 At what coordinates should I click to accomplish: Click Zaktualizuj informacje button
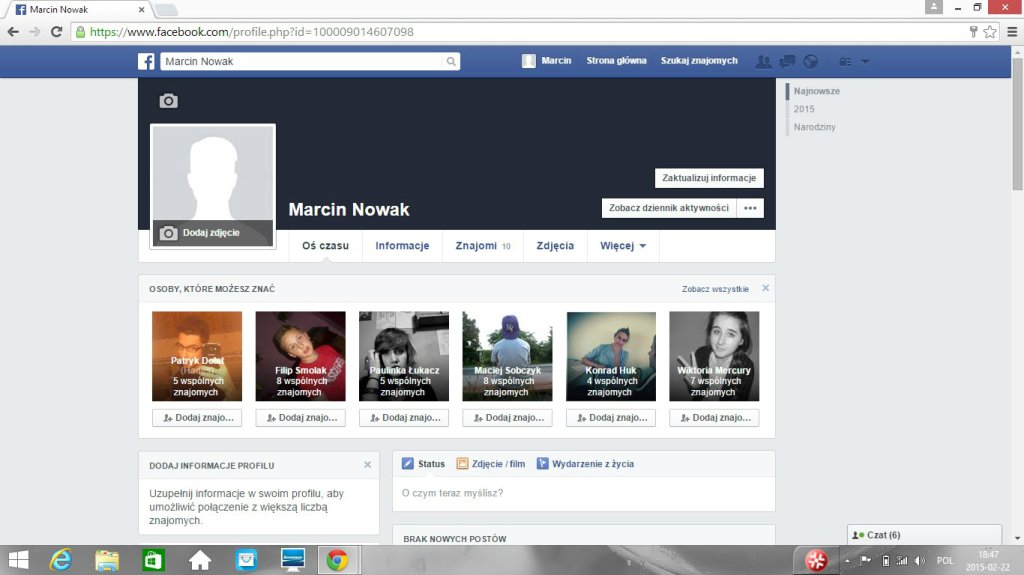click(709, 178)
